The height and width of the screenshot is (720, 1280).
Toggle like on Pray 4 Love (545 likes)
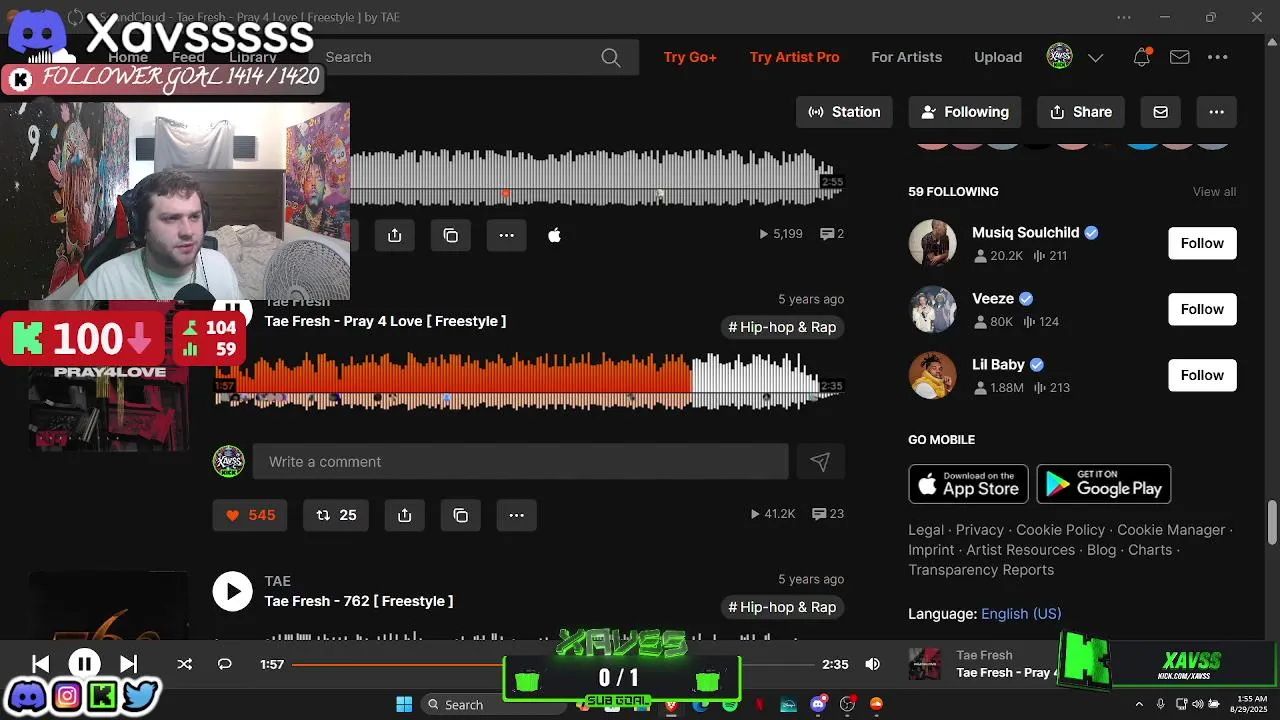[250, 515]
